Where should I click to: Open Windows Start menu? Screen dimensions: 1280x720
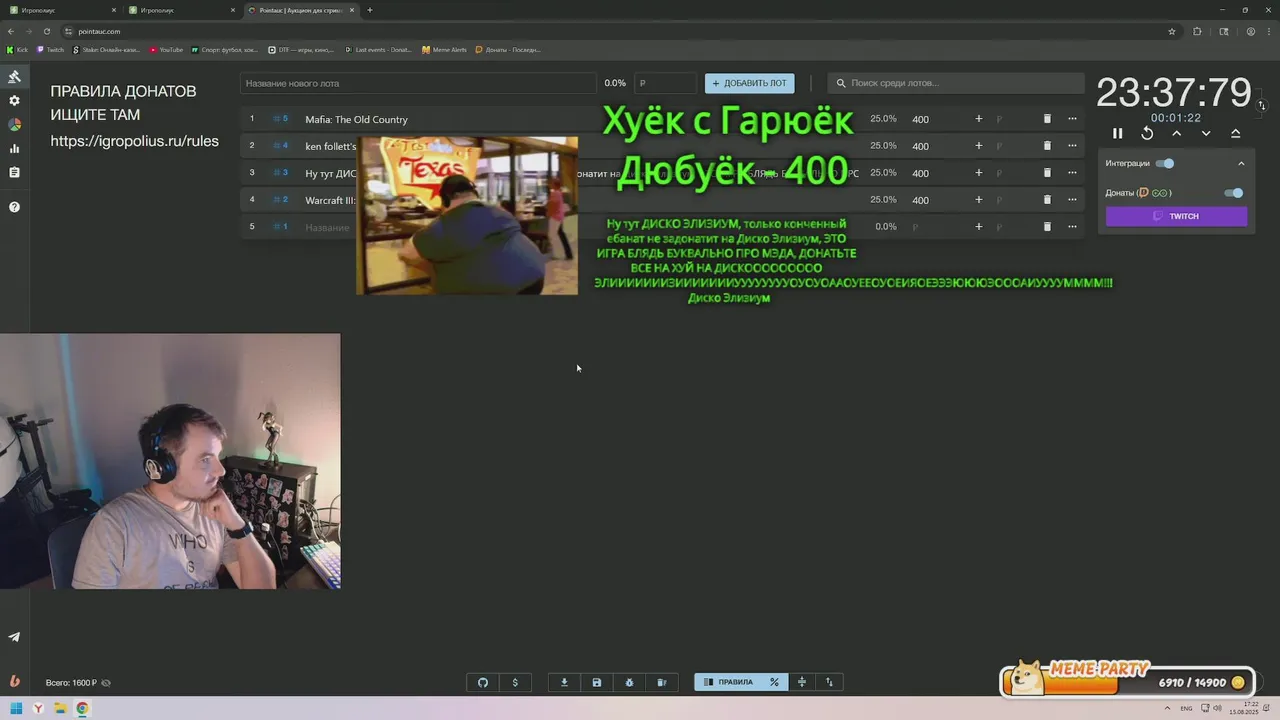pos(16,709)
